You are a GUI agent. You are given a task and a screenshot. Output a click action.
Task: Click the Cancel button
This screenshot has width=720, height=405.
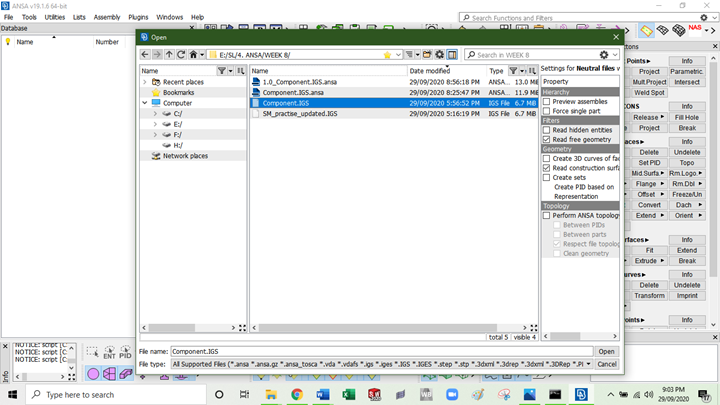point(606,364)
